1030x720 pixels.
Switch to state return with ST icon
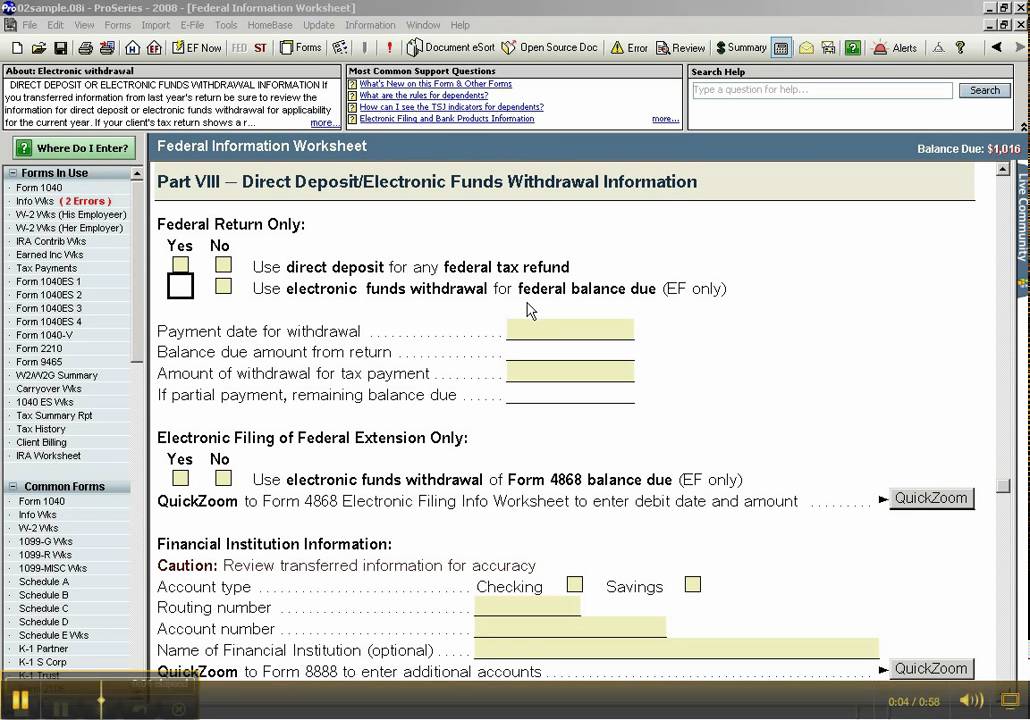click(261, 48)
